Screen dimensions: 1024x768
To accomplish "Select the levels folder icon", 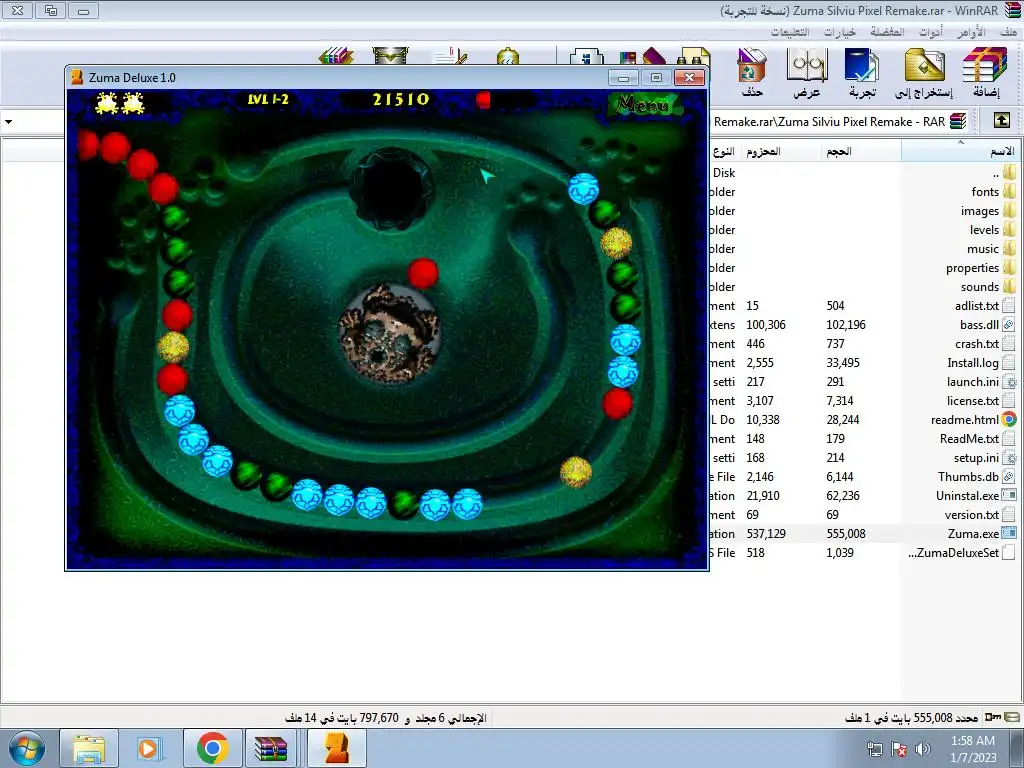I will [1010, 230].
